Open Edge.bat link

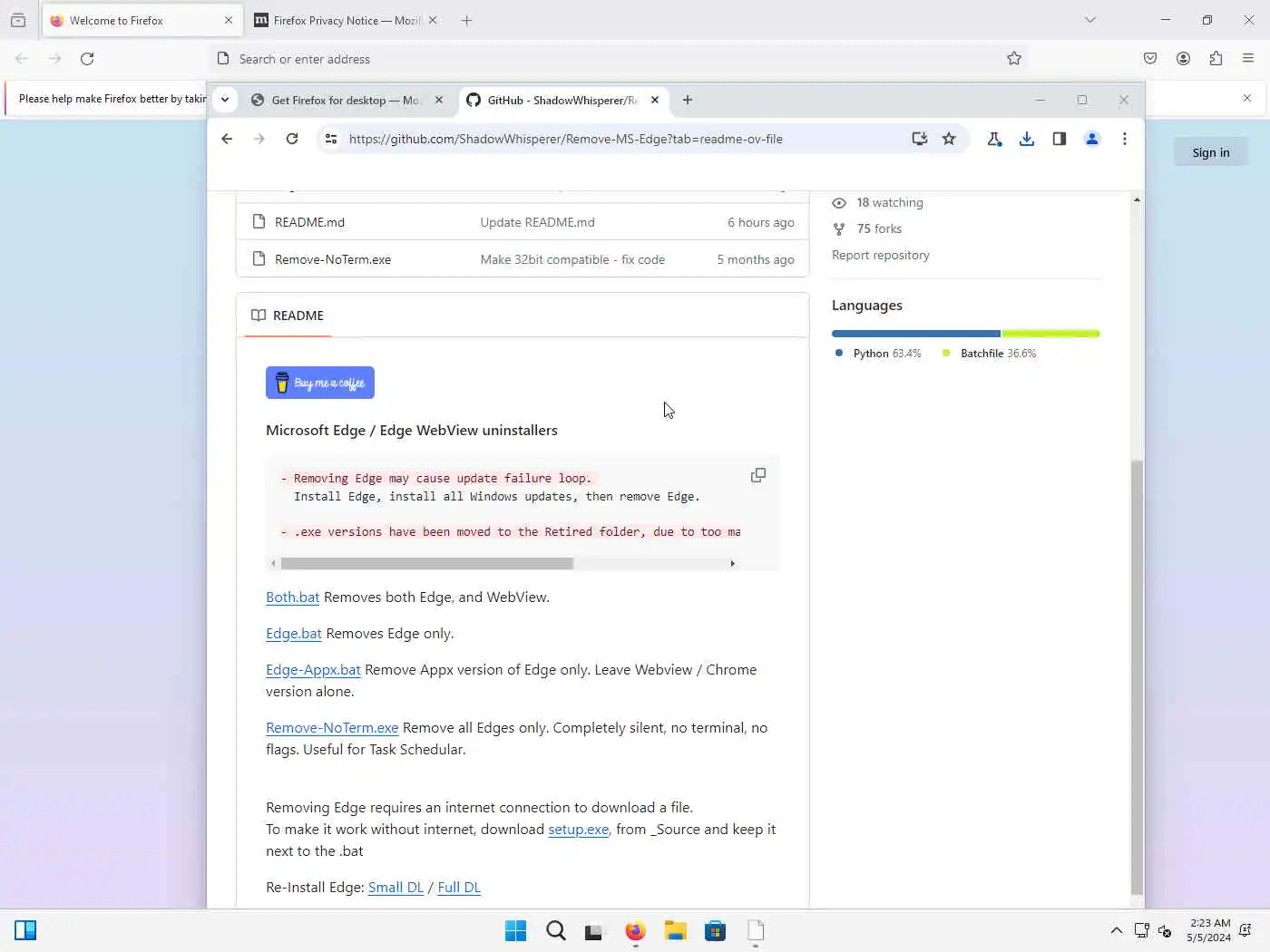point(294,634)
